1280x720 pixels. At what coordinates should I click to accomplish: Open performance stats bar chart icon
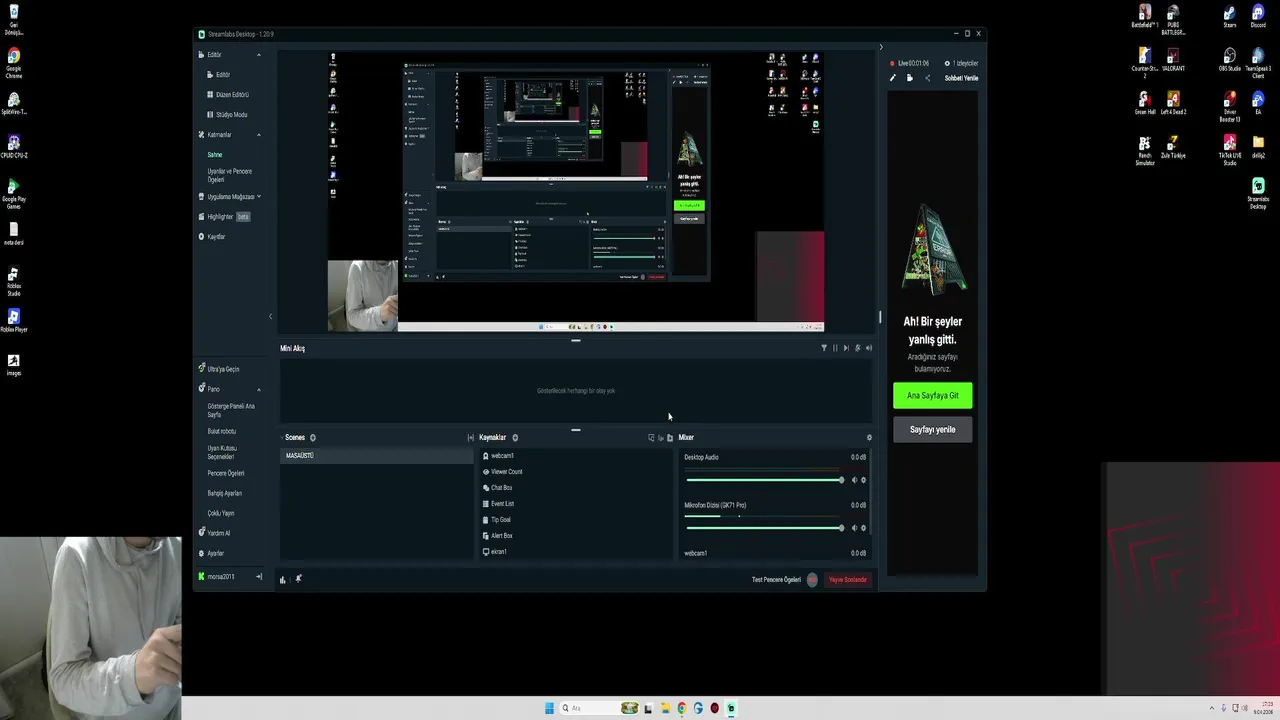283,579
